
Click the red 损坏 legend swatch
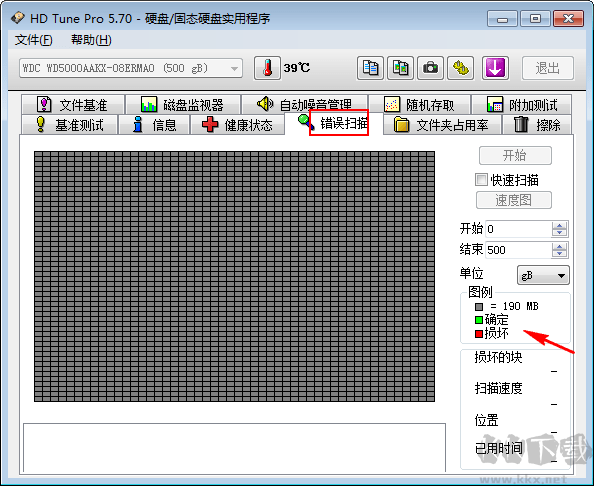tap(479, 334)
